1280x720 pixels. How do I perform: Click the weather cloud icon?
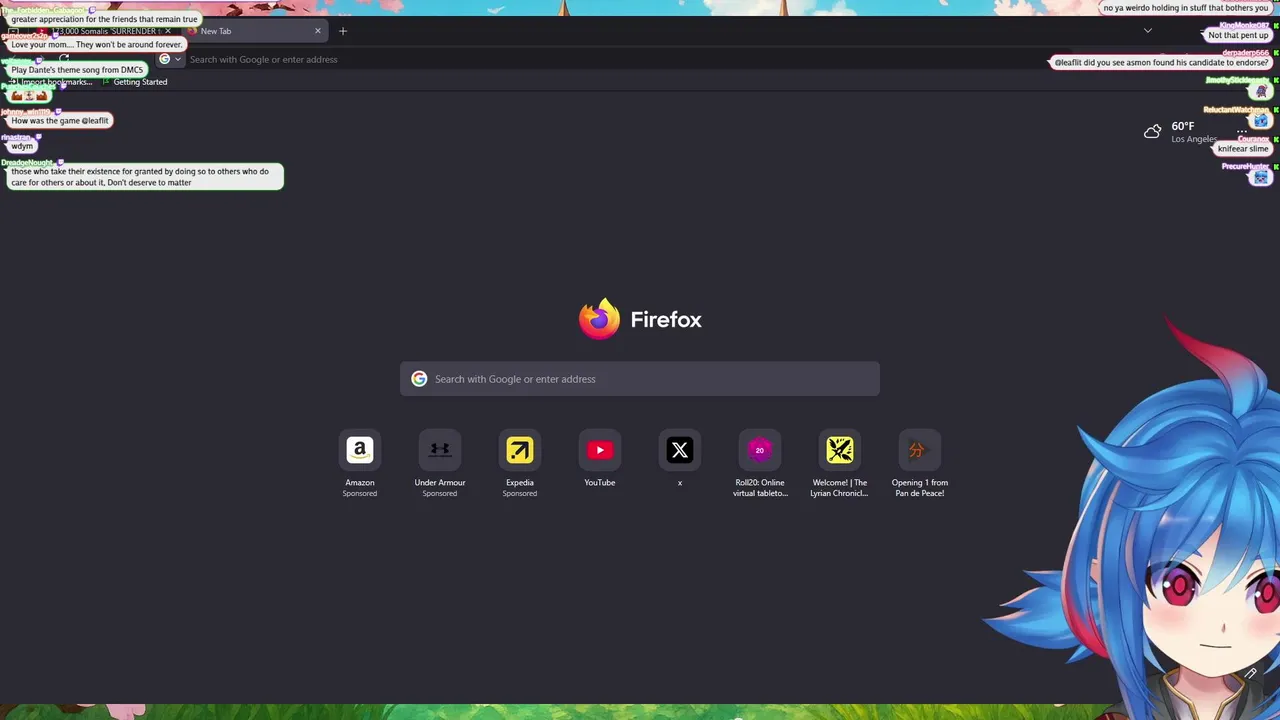[x=1153, y=131]
